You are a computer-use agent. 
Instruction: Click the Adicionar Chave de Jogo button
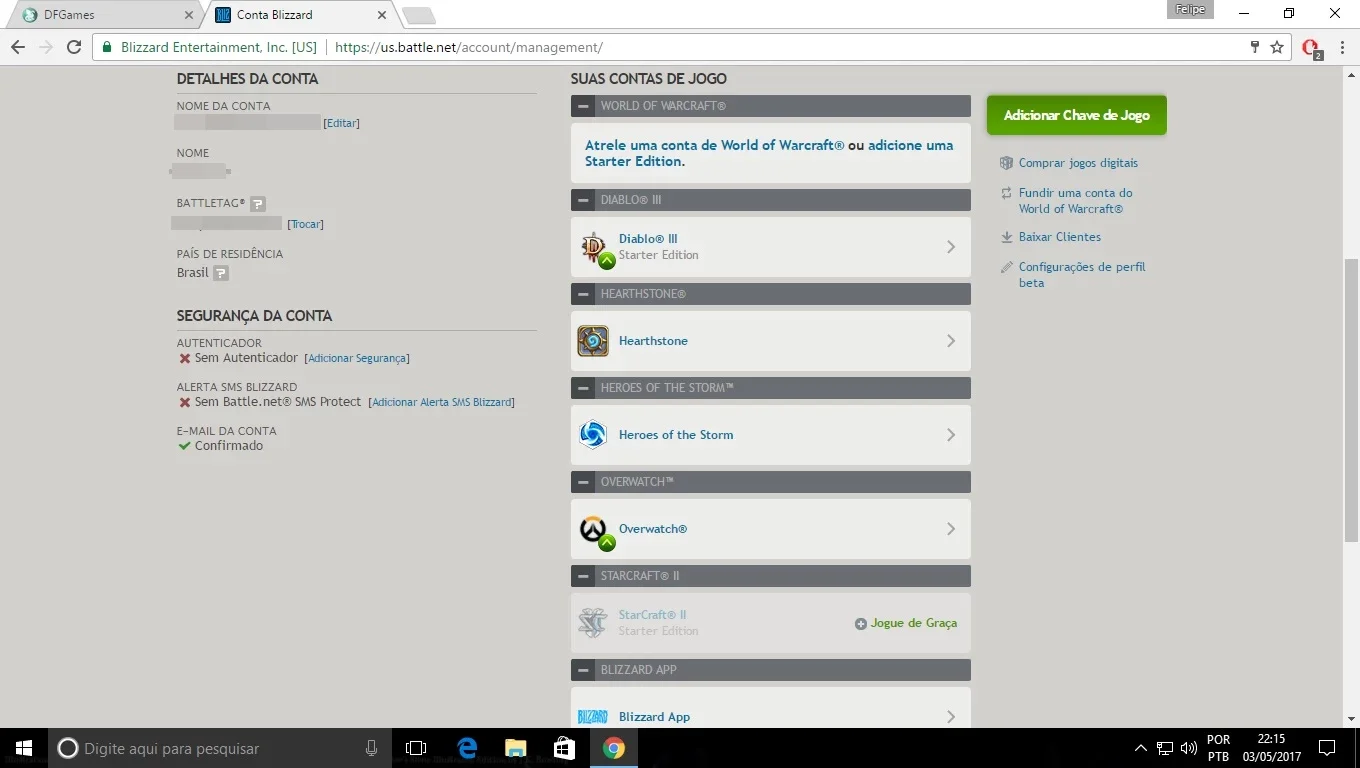click(x=1077, y=115)
